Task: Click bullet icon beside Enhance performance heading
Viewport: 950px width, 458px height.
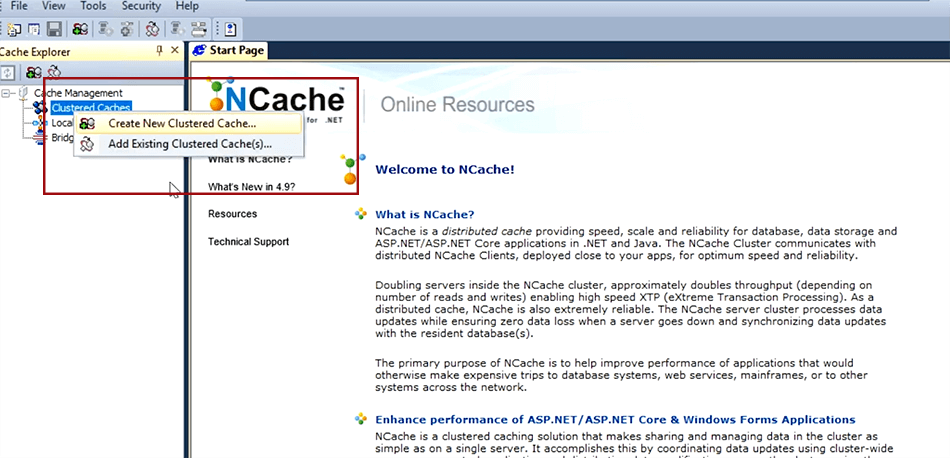Action: [361, 419]
